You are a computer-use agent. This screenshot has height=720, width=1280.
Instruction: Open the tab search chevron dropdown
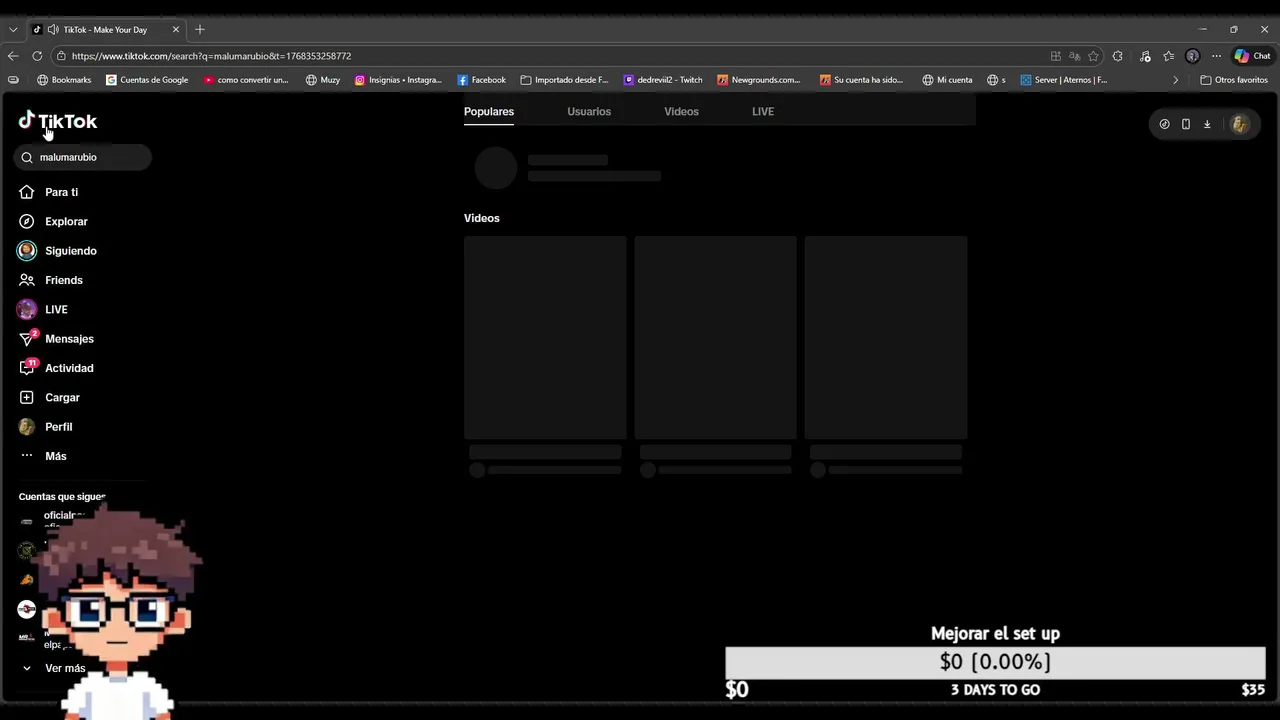[13, 29]
